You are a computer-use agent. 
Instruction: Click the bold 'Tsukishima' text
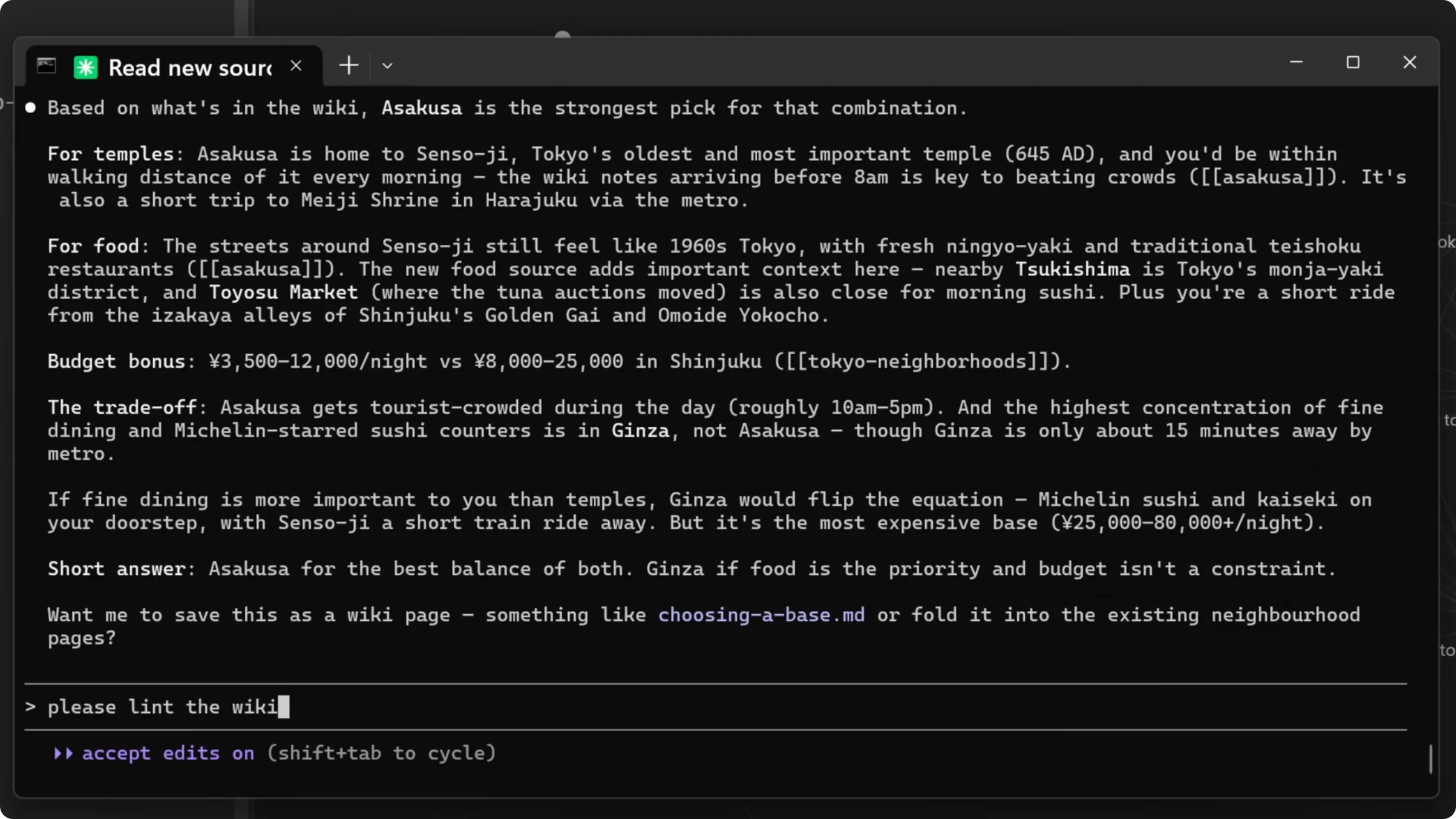[x=1072, y=269]
